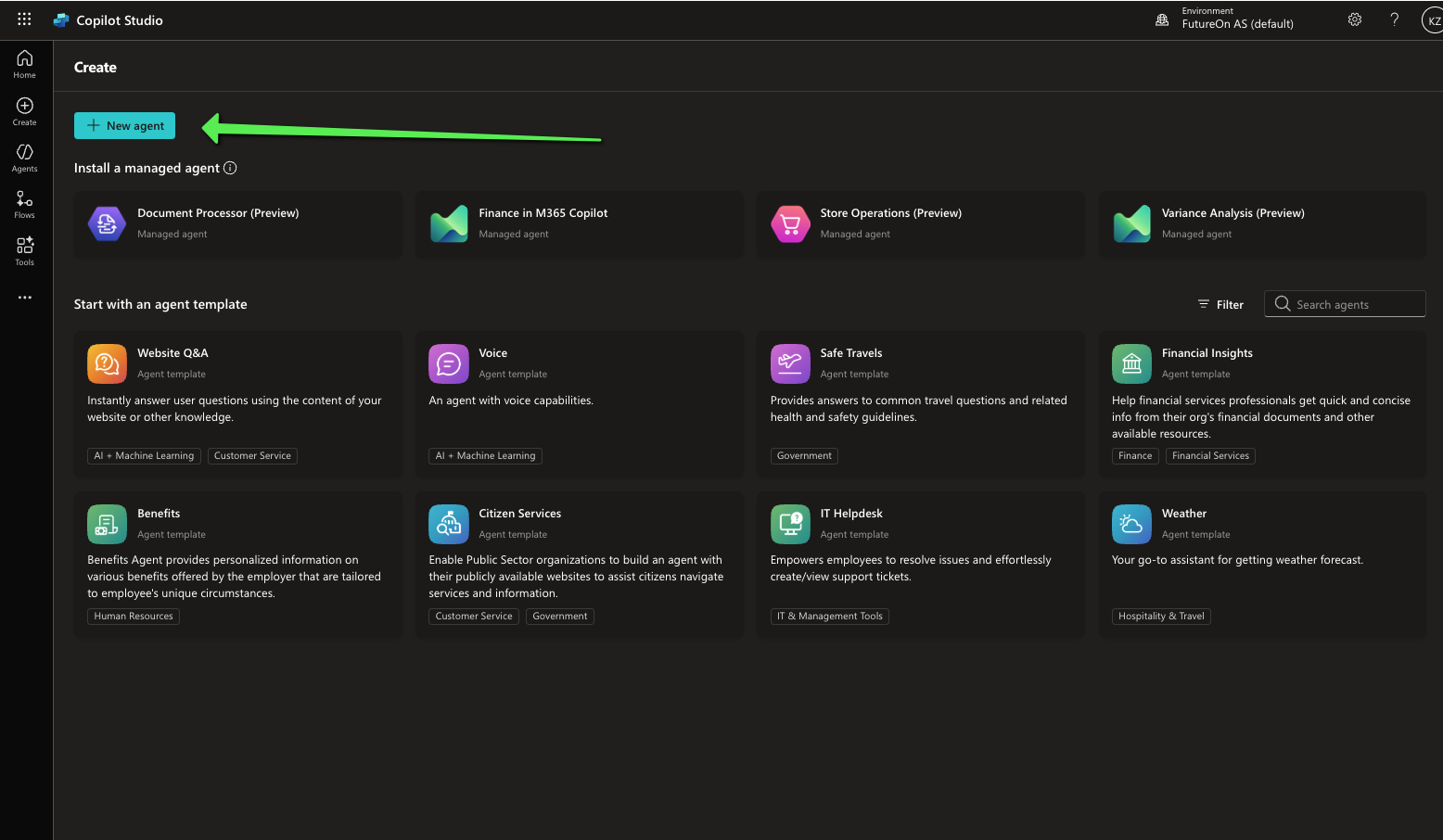Open Flows in the left sidebar

click(x=25, y=204)
